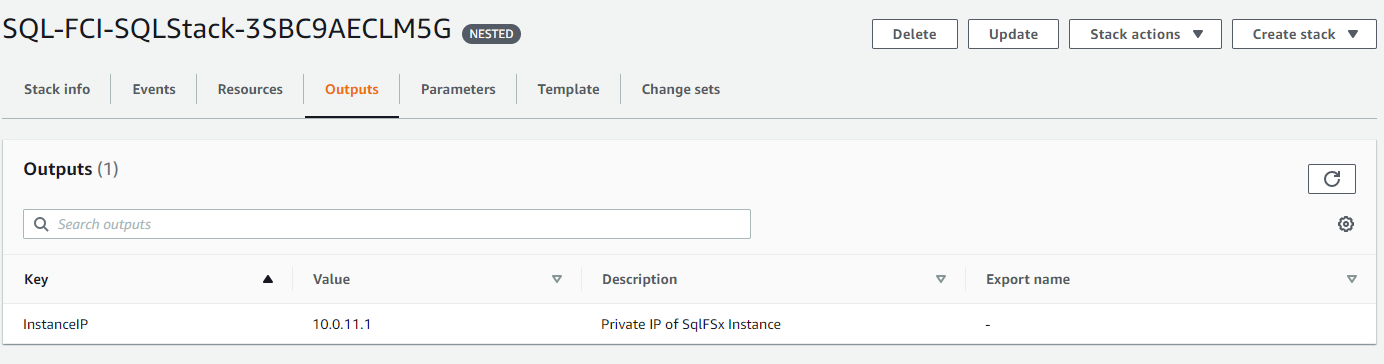The height and width of the screenshot is (364, 1384).
Task: Expand the Stack actions dropdown
Action: (1145, 34)
